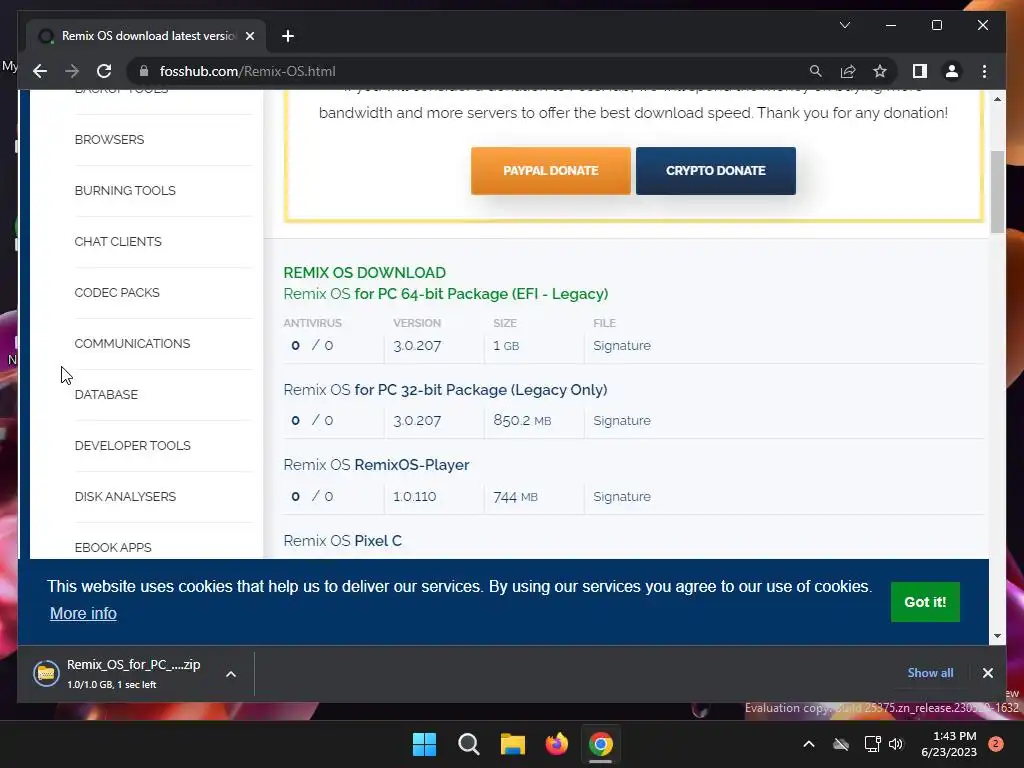
Task: Open network status tray icon
Action: [872, 744]
